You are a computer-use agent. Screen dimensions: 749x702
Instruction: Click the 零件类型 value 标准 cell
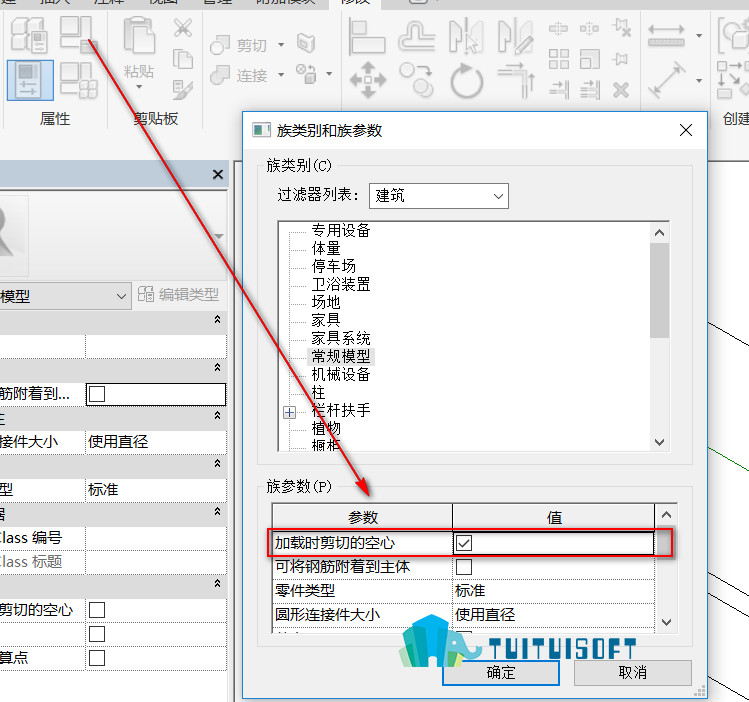point(553,591)
